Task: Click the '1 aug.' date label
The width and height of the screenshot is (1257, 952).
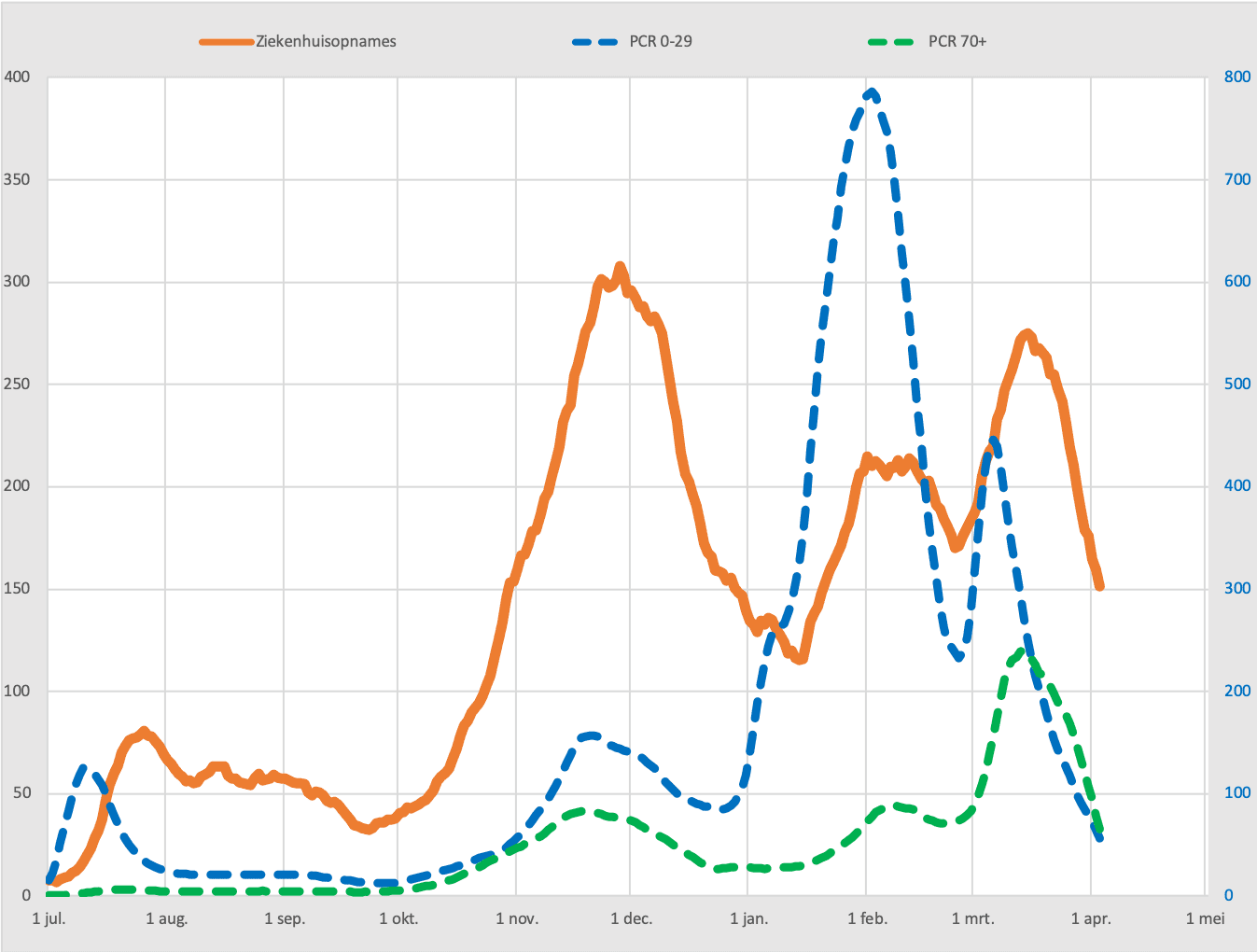Action: pyautogui.click(x=166, y=919)
